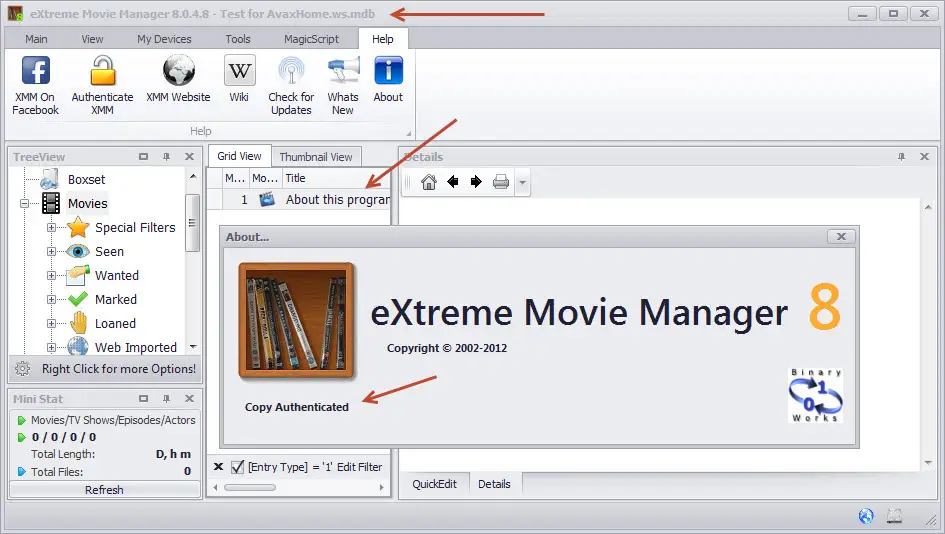
Task: Select the Movies tree node
Action: pos(87,204)
